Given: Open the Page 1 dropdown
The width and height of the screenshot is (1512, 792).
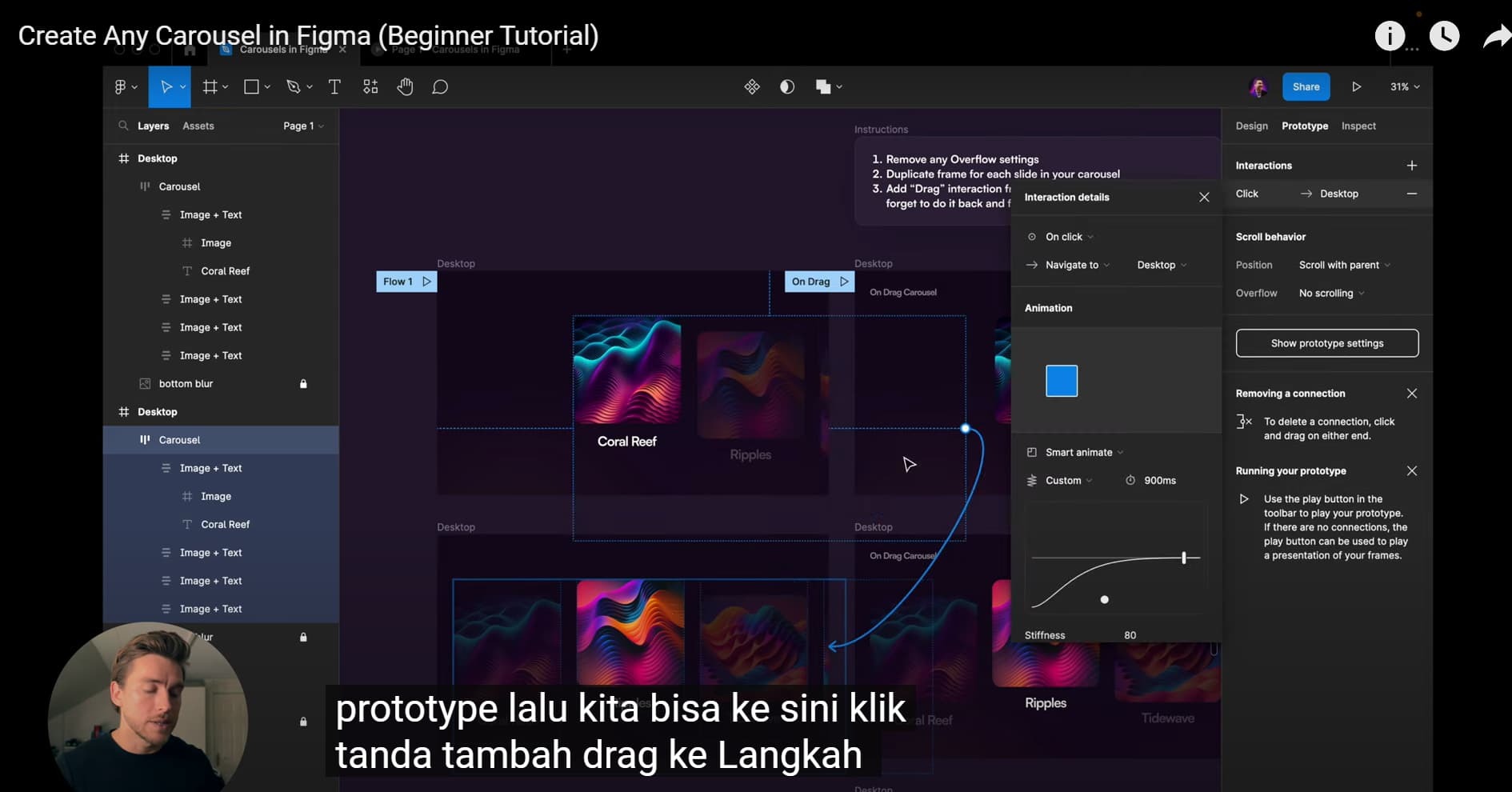Looking at the screenshot, I should tap(303, 126).
